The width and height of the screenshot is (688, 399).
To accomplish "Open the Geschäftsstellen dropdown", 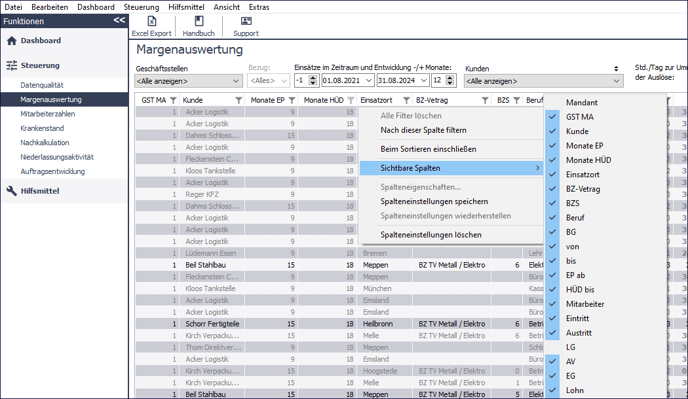I will pos(188,81).
